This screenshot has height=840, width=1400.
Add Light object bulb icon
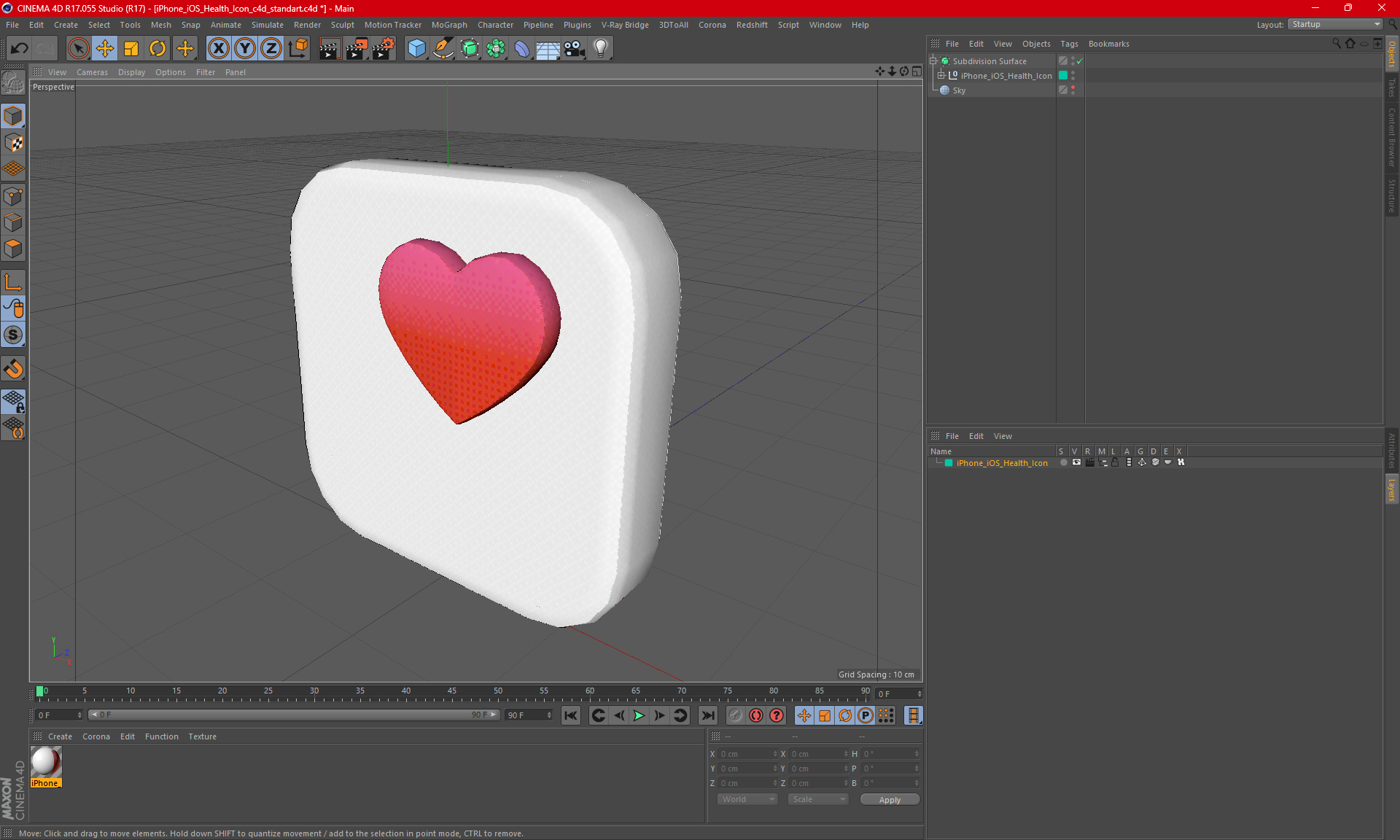[601, 49]
